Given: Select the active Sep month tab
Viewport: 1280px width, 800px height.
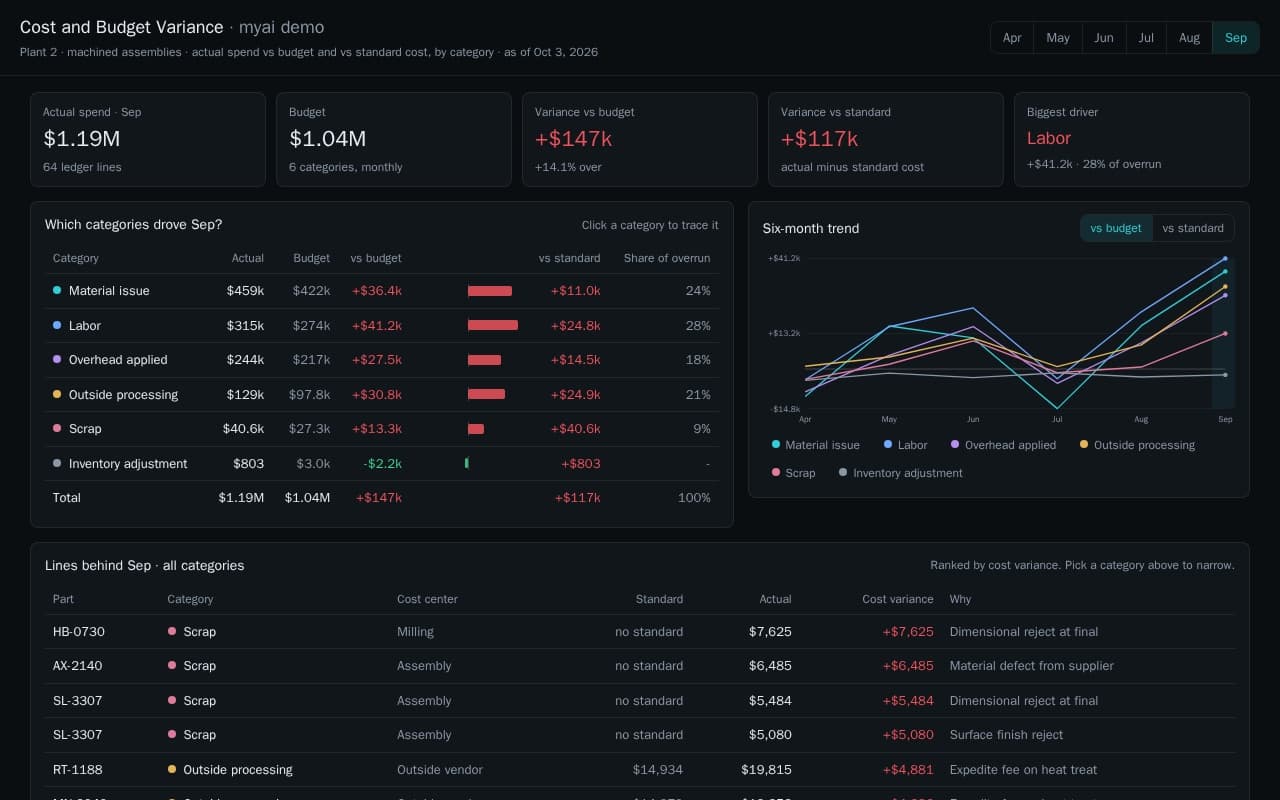Looking at the screenshot, I should 1236,38.
